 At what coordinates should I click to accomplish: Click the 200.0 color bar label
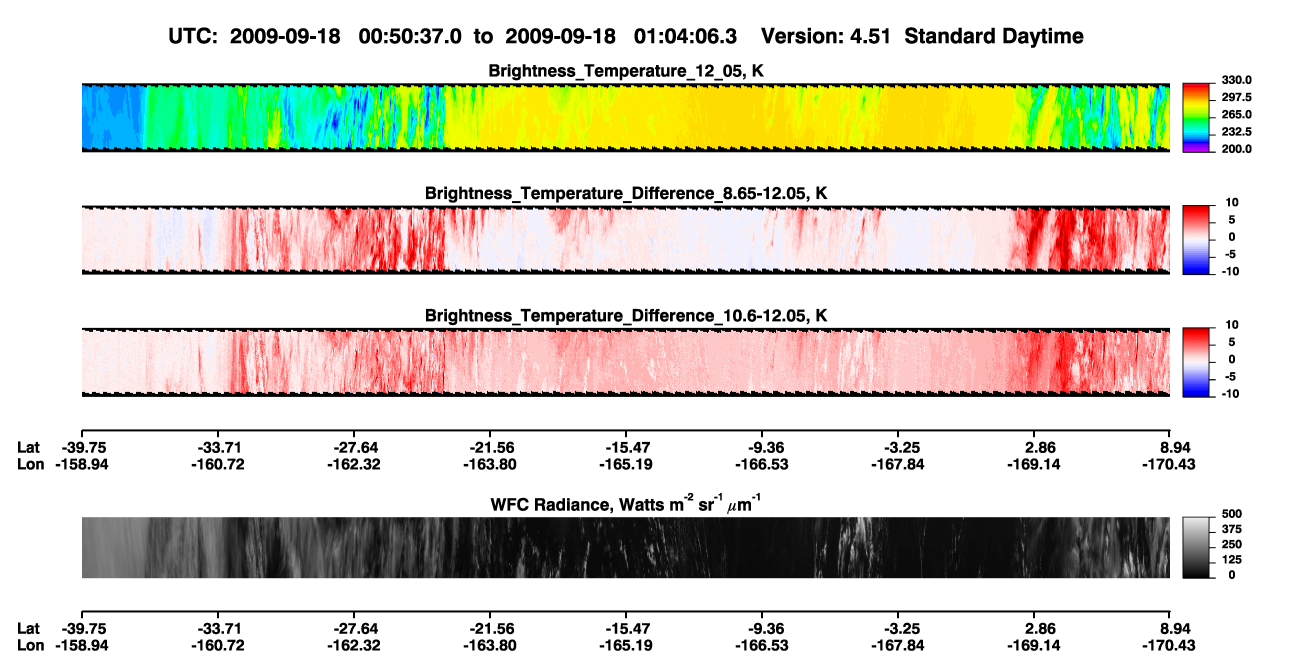coord(1235,148)
